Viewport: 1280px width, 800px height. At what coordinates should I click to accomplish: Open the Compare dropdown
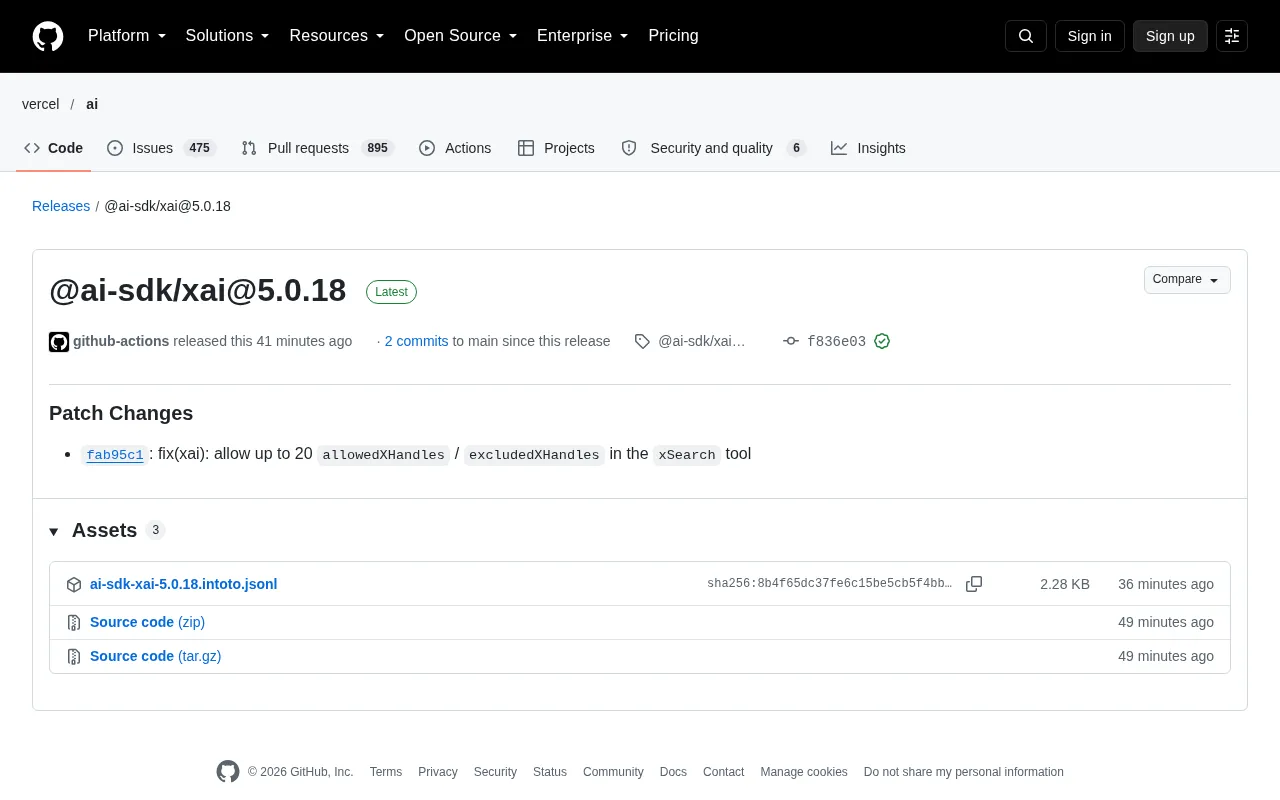(1187, 280)
